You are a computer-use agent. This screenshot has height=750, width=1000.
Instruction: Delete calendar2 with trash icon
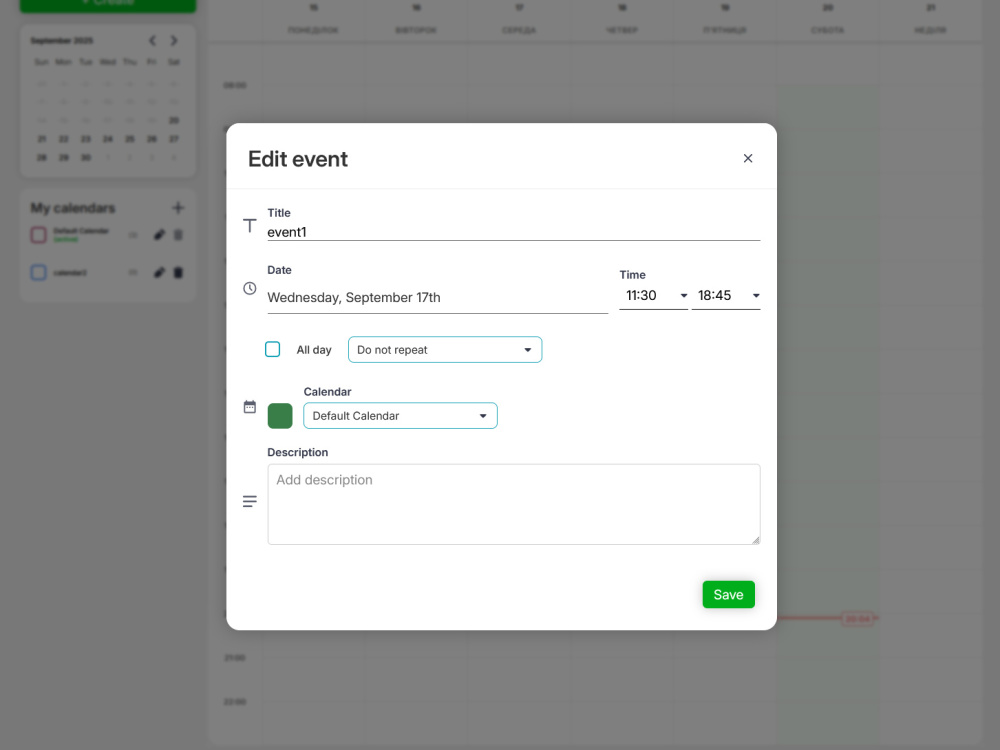[179, 272]
